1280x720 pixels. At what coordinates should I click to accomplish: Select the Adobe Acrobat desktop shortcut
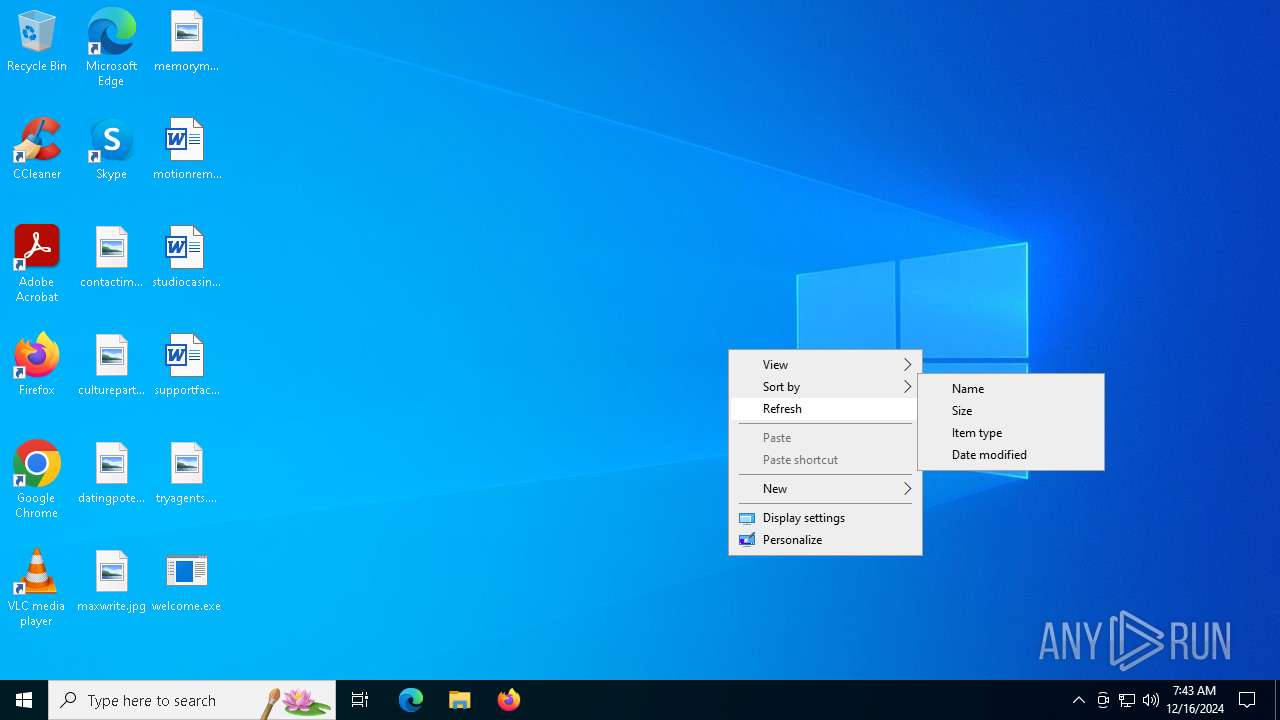pyautogui.click(x=37, y=264)
